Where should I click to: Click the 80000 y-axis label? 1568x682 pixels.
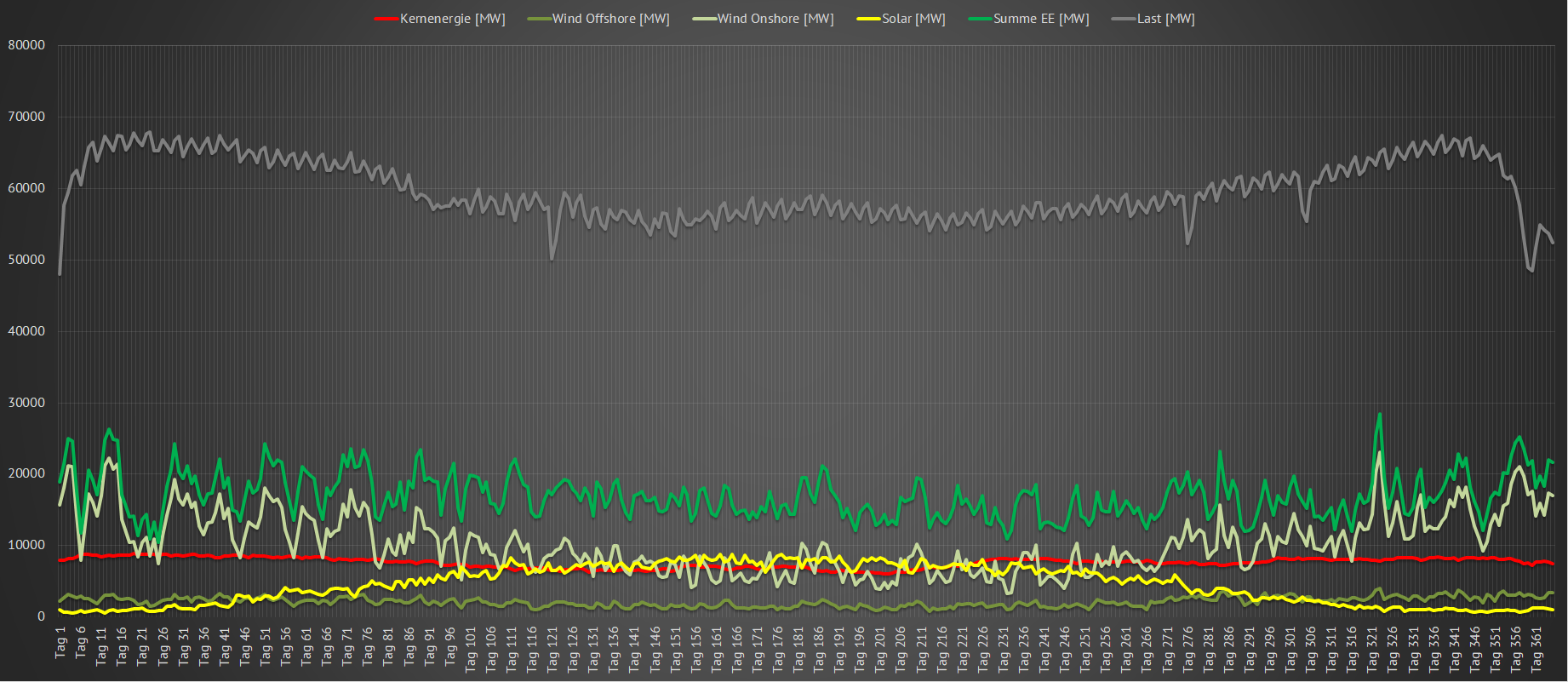pyautogui.click(x=26, y=45)
